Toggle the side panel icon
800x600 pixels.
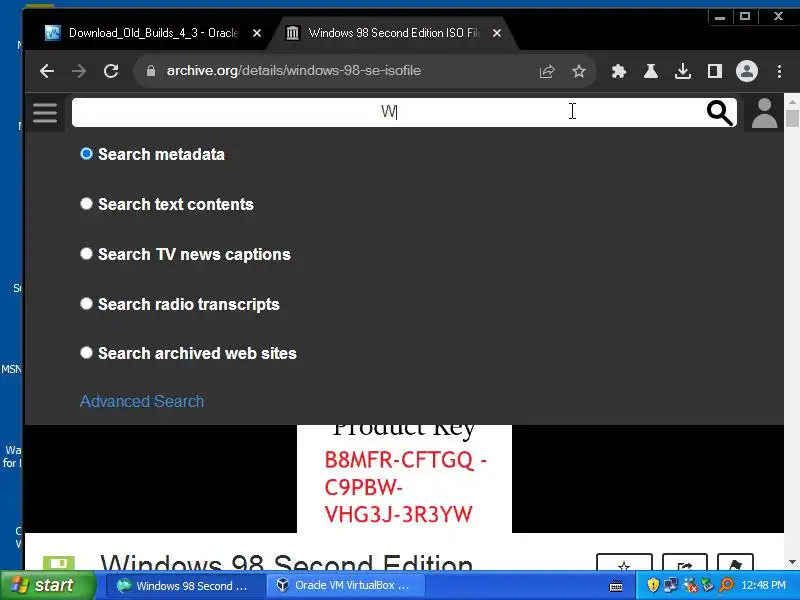click(x=715, y=71)
